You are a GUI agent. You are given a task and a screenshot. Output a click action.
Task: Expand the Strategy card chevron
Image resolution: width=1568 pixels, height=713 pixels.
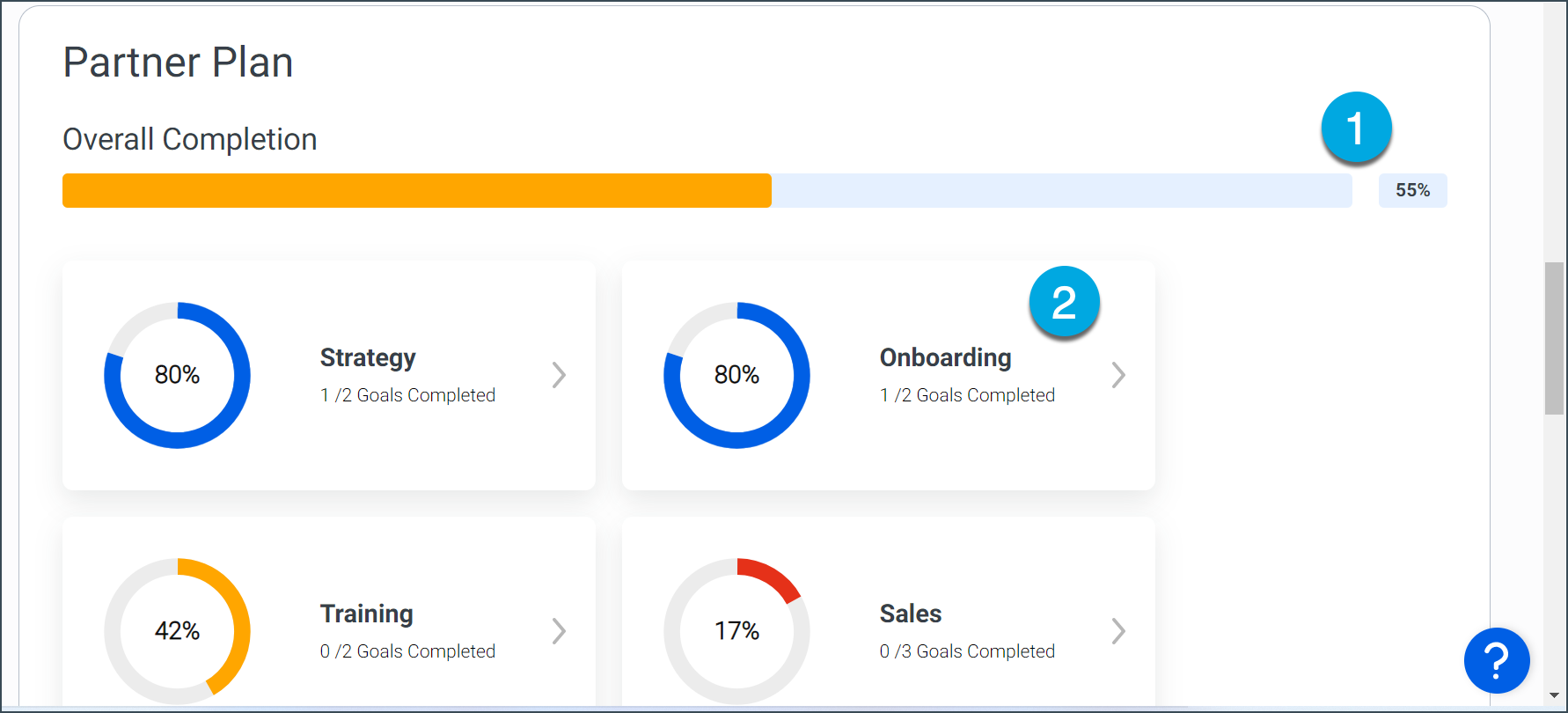point(559,375)
